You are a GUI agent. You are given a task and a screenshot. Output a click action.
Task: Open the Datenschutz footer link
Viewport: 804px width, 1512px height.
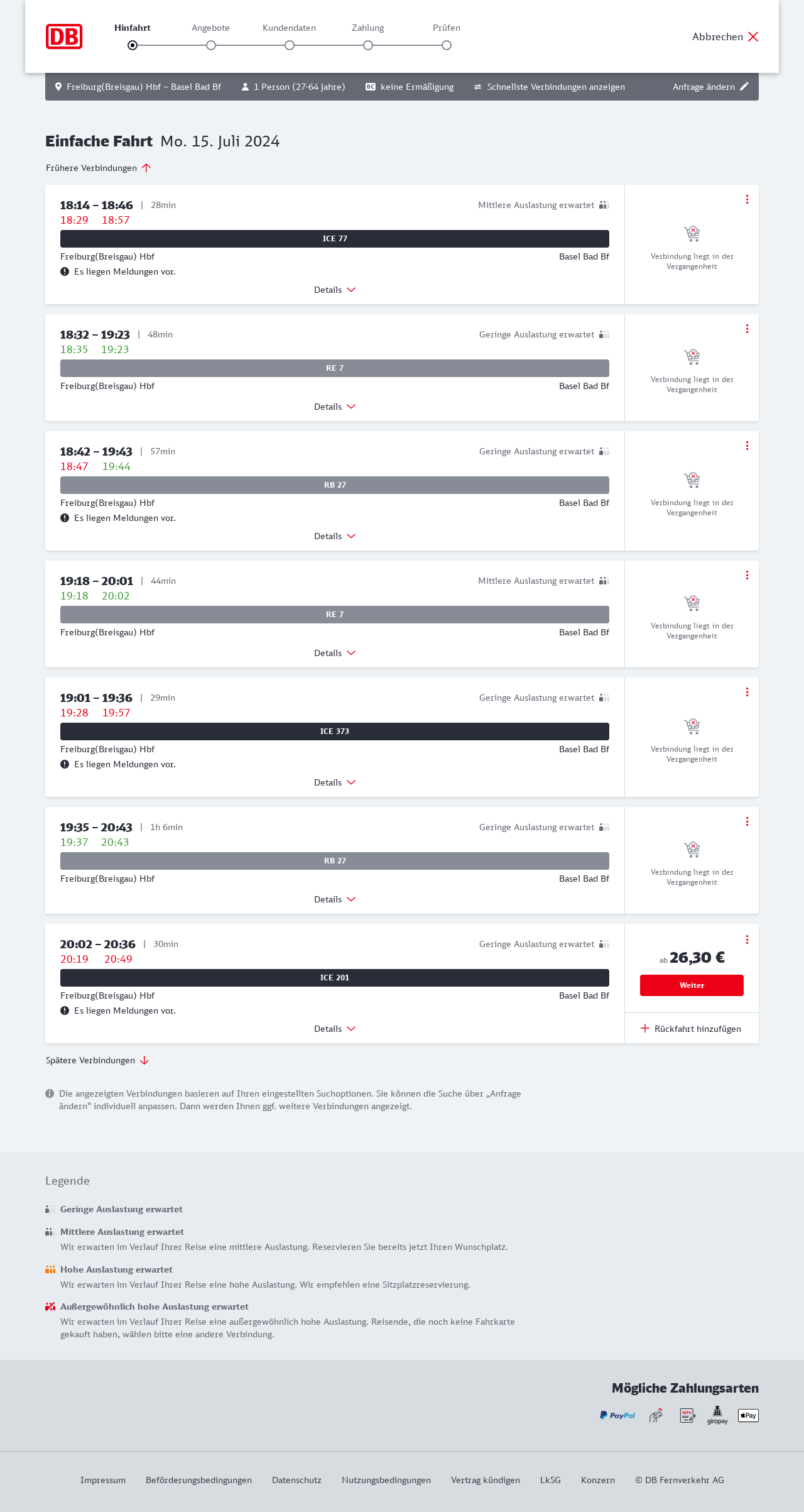pos(296,1480)
